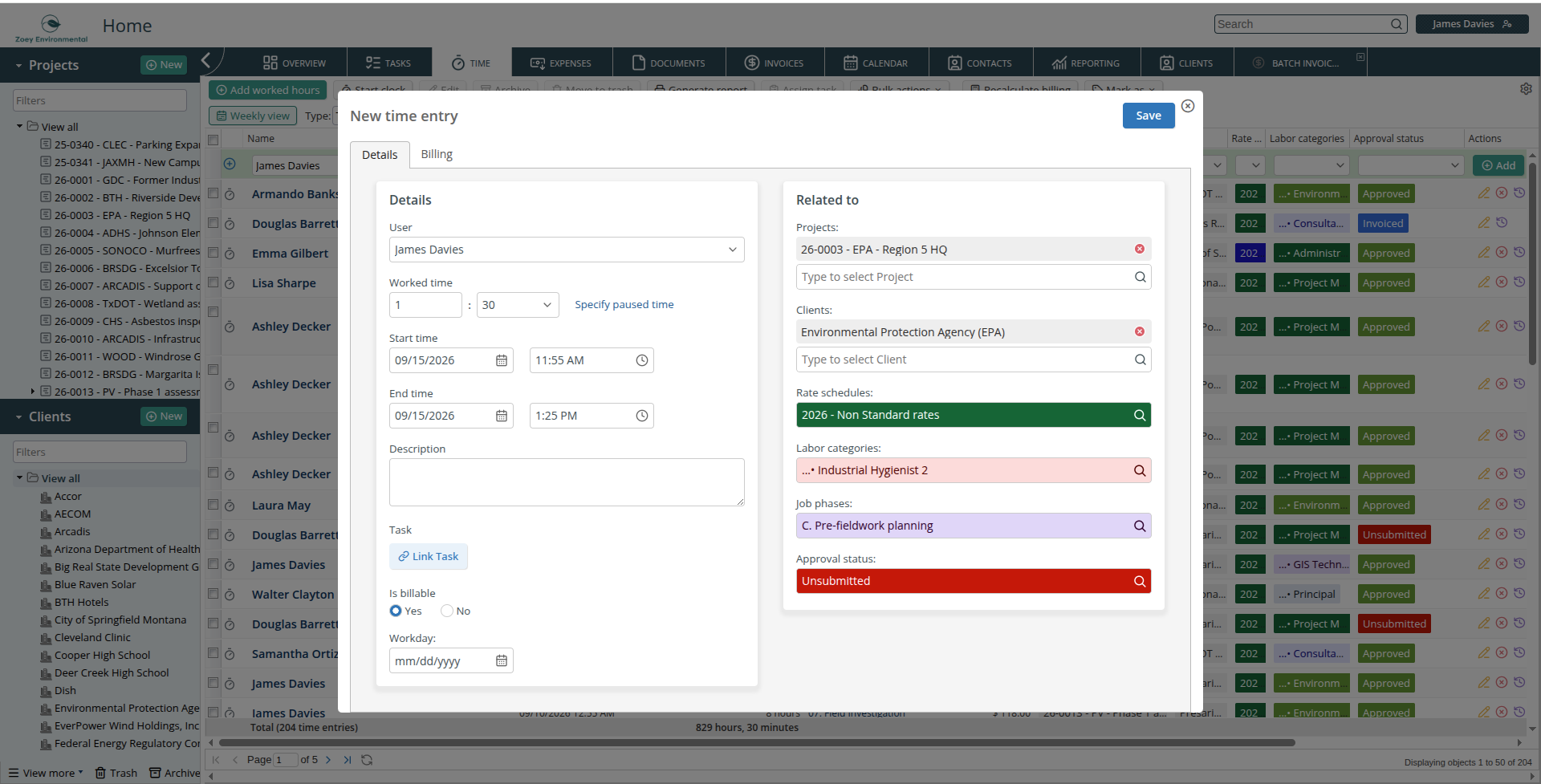Select Yes for Is billable
Viewport: 1541px width, 784px height.
(x=396, y=611)
